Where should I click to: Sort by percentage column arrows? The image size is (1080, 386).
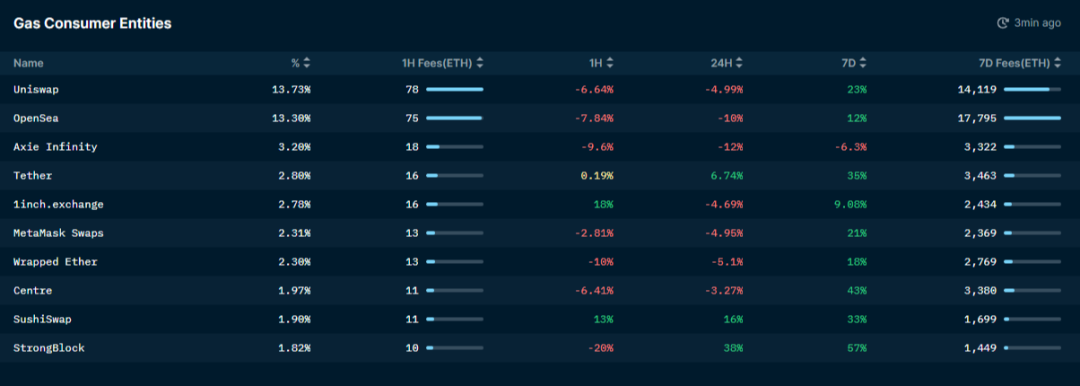point(307,63)
